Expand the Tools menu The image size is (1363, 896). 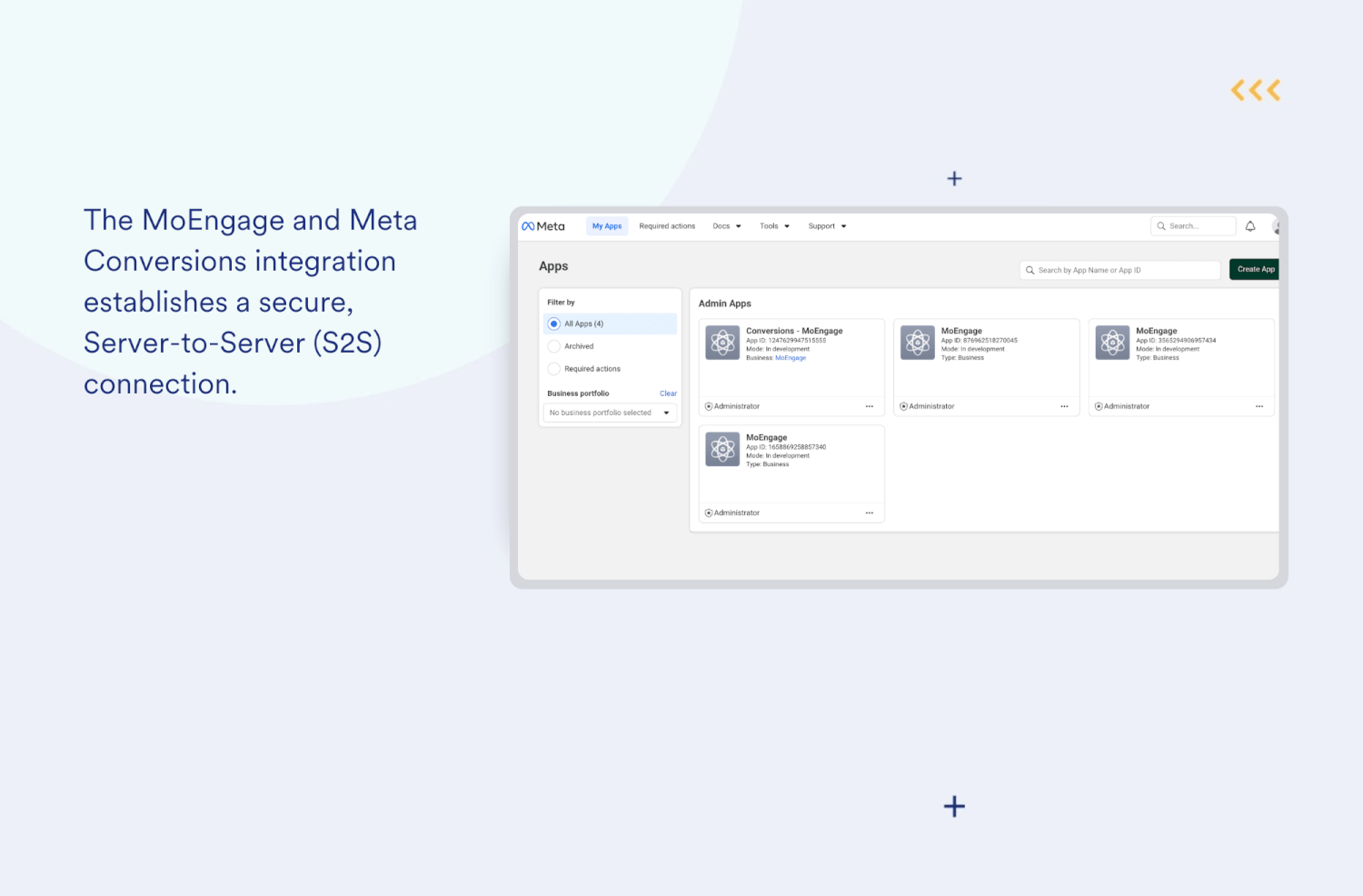pyautogui.click(x=773, y=225)
